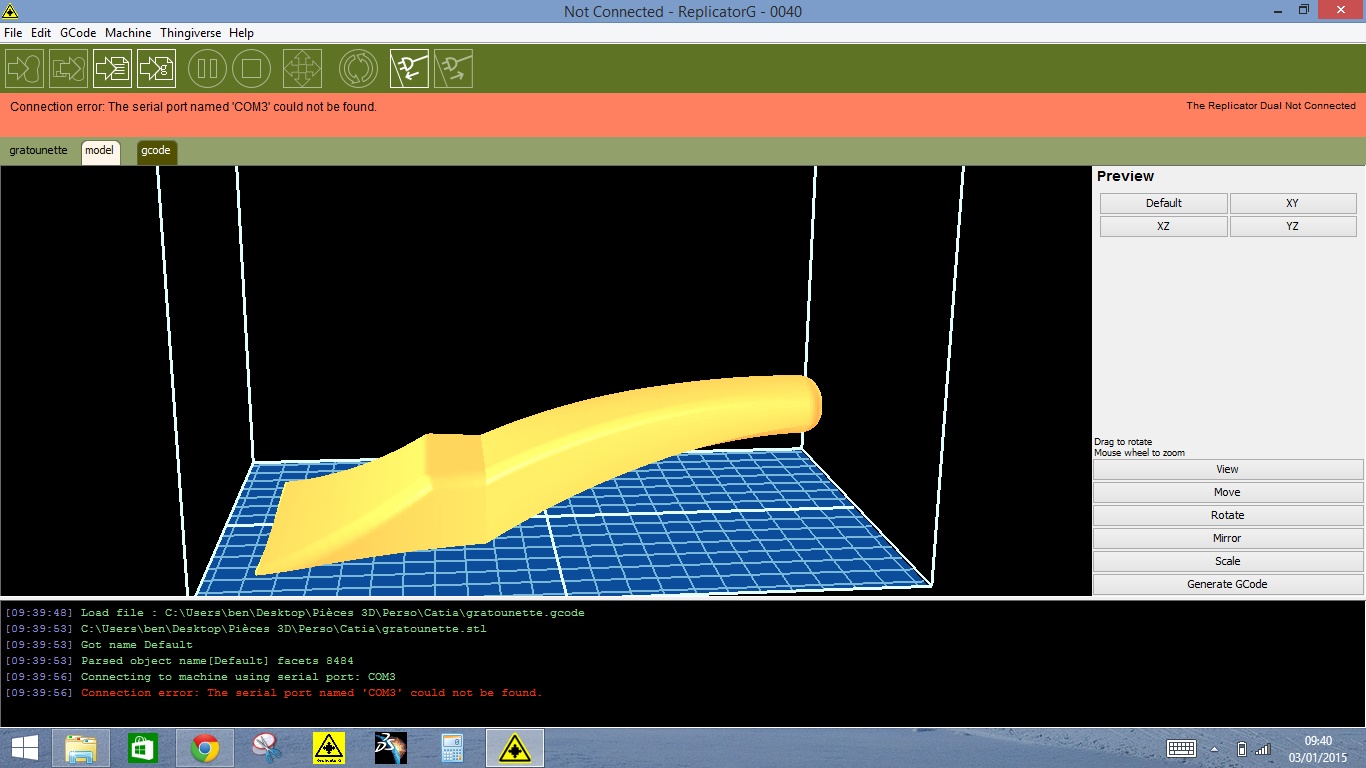Open the touch keyboard from the system tray
Viewport: 1366px width, 768px height.
[x=1182, y=749]
